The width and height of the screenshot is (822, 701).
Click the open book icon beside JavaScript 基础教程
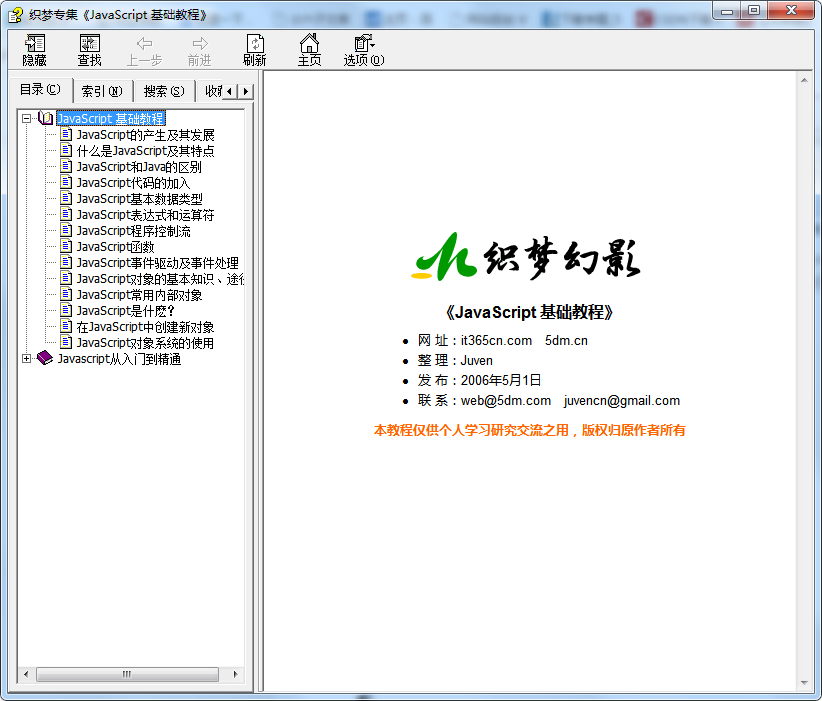point(46,119)
